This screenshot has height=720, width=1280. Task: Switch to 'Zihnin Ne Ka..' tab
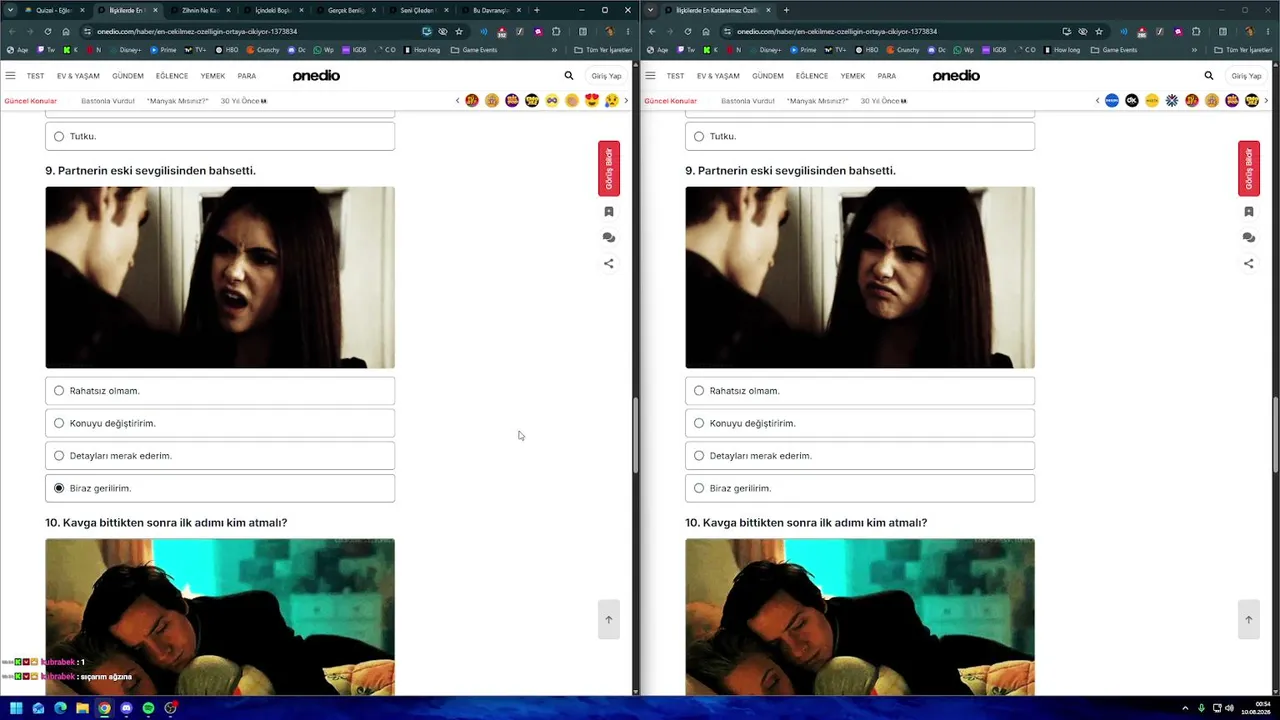(200, 10)
